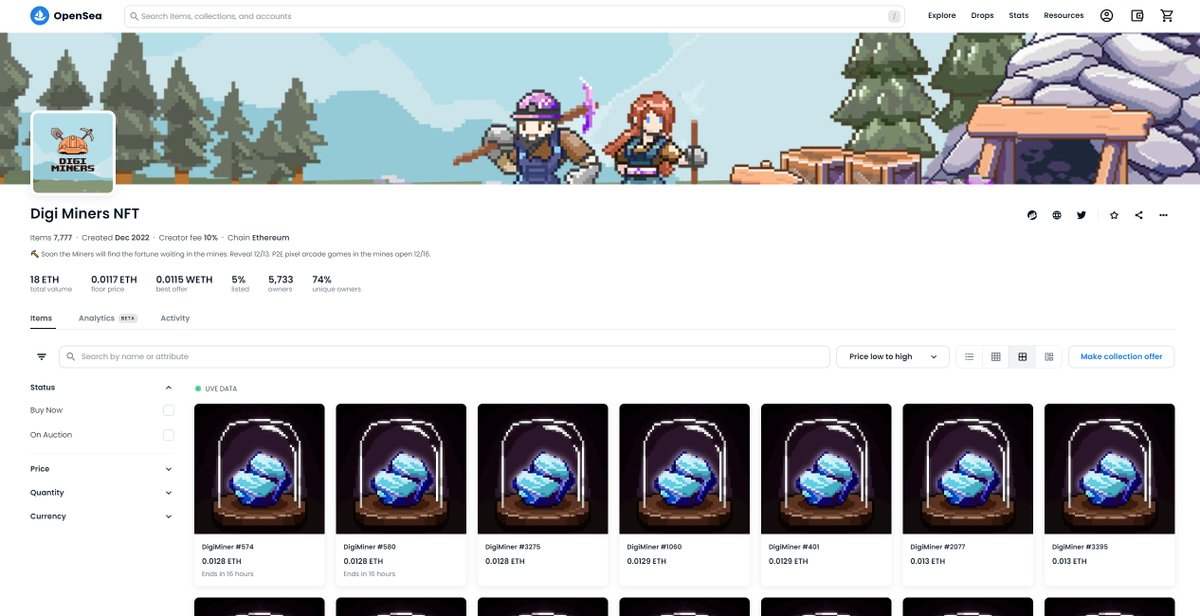Image resolution: width=1200 pixels, height=616 pixels.
Task: Select the Items tab
Action: point(41,318)
